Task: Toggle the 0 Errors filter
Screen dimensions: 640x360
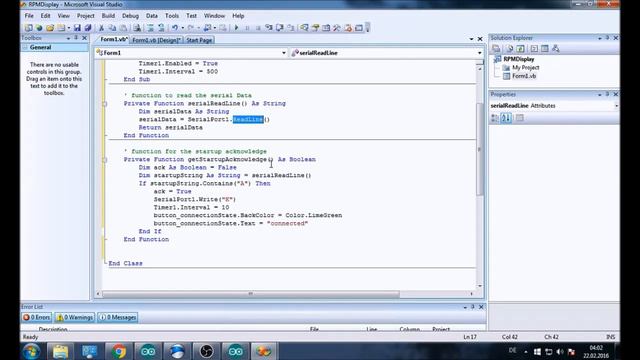Action: (x=36, y=317)
